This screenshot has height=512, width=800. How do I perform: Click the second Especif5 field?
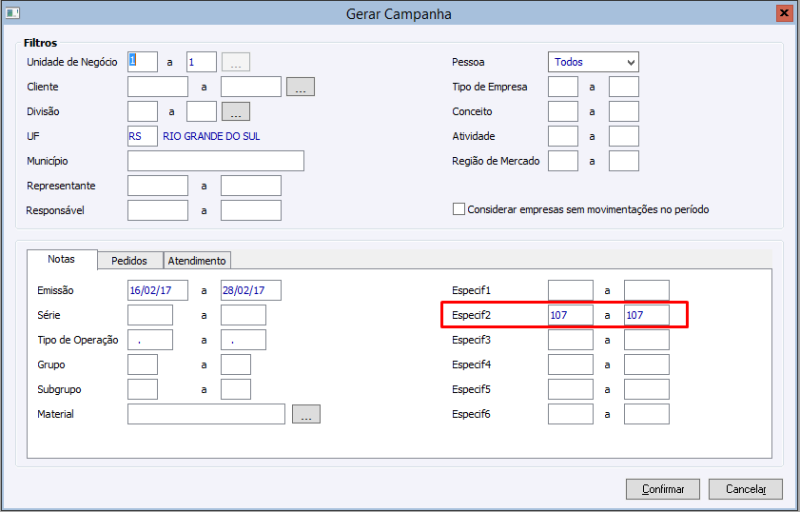(x=647, y=389)
